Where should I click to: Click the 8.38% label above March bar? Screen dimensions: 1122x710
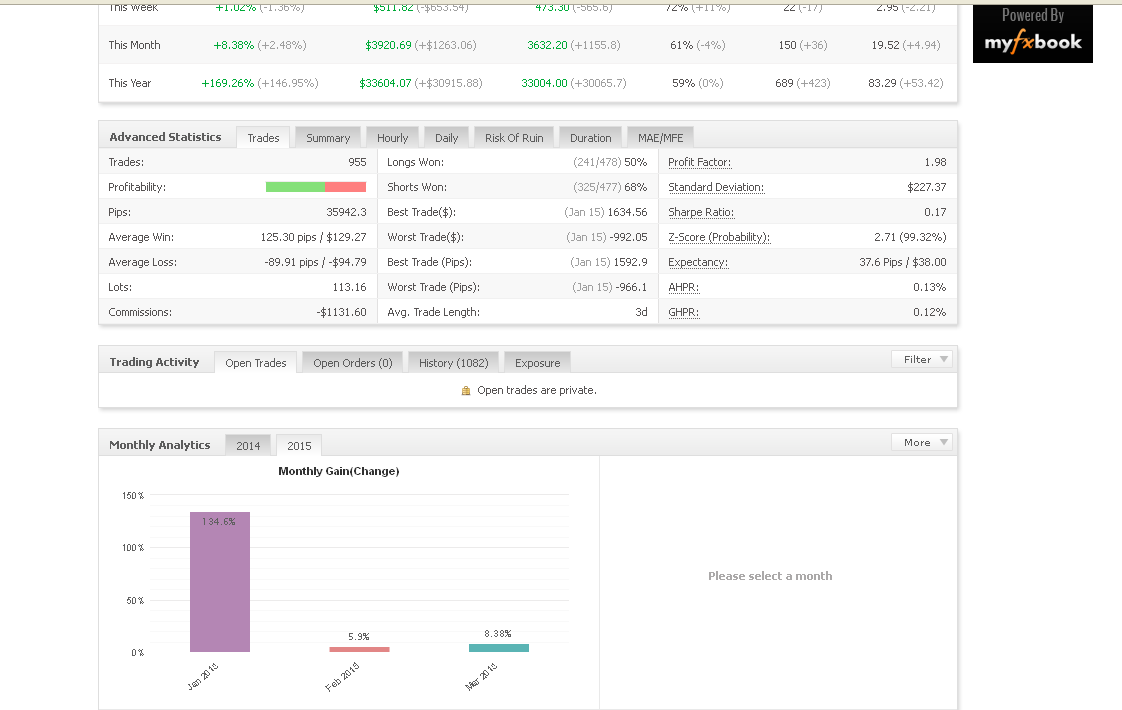point(498,634)
